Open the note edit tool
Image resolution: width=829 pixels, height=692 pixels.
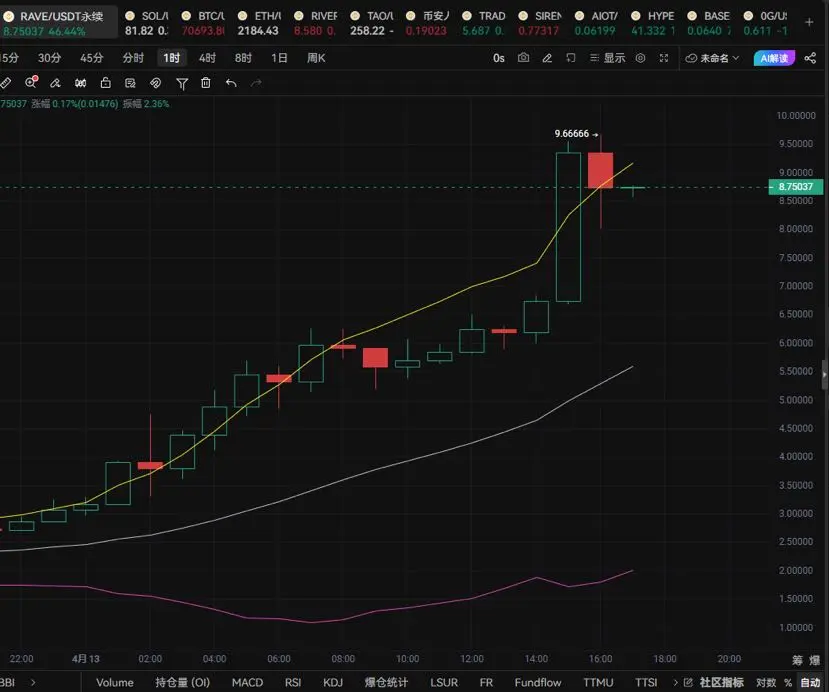tap(130, 83)
